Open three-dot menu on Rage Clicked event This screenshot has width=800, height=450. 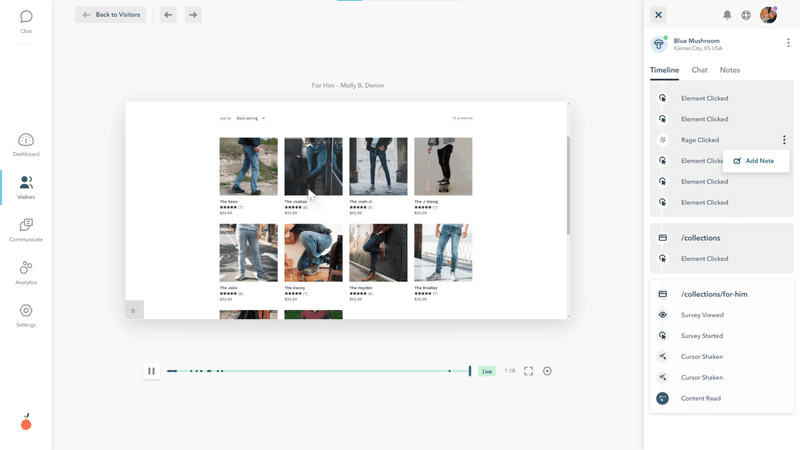(x=783, y=140)
